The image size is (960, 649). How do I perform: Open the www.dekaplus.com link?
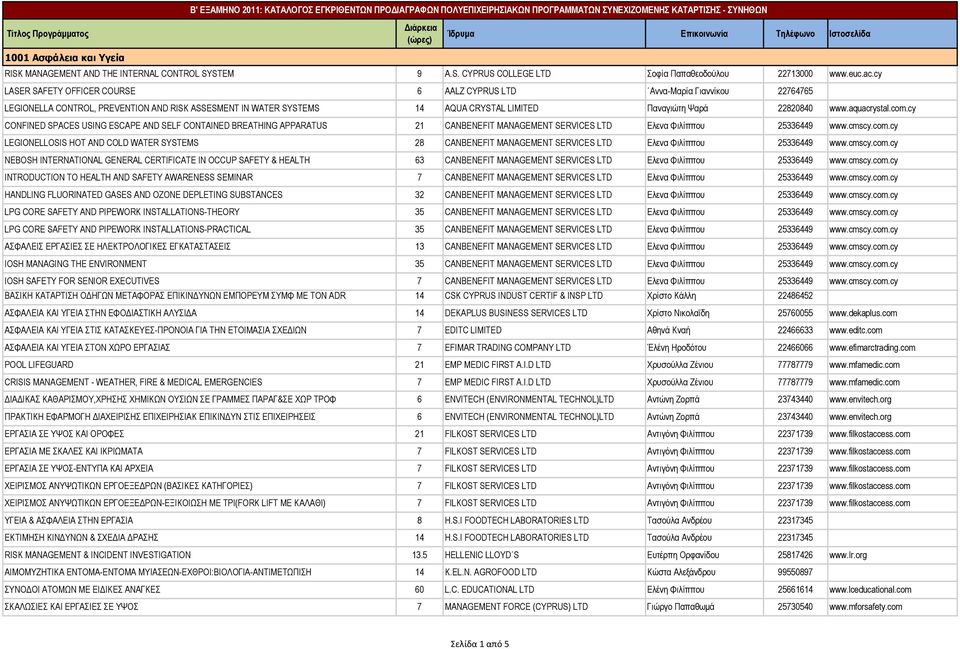click(x=863, y=313)
